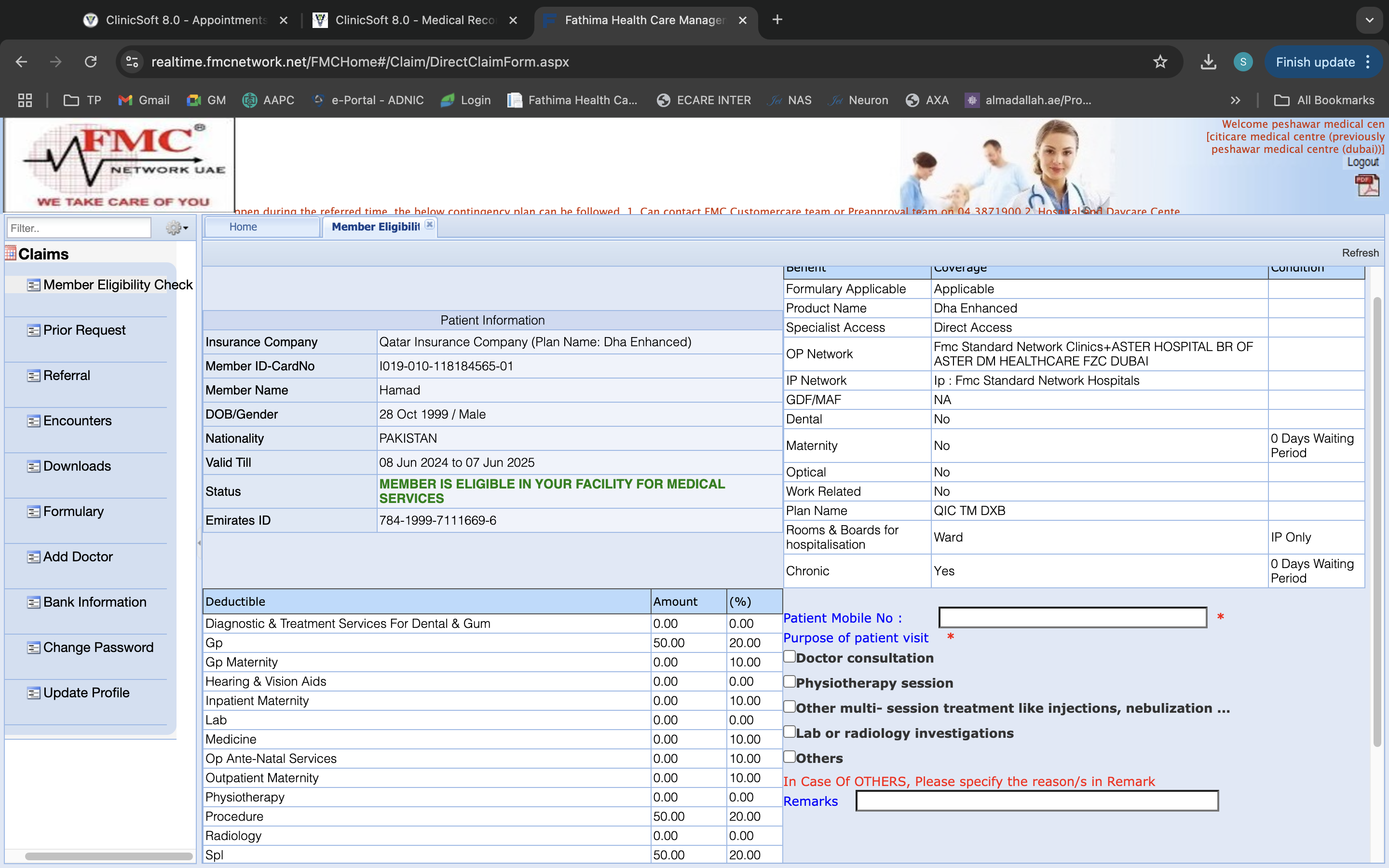Enable Lab or radiology investigations checkbox
This screenshot has height=868, width=1389.
[x=790, y=732]
